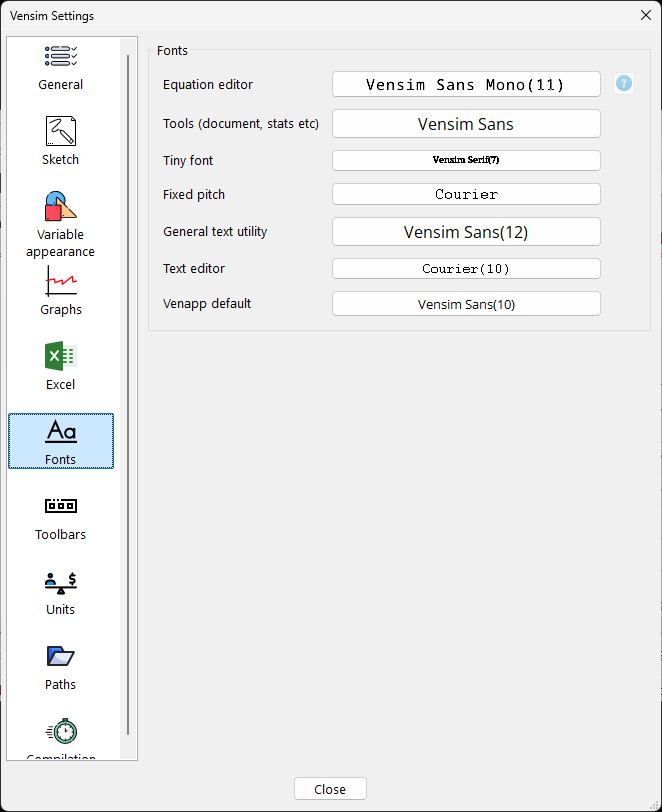Select the Compilation stopwatch icon
The width and height of the screenshot is (662, 812).
61,732
